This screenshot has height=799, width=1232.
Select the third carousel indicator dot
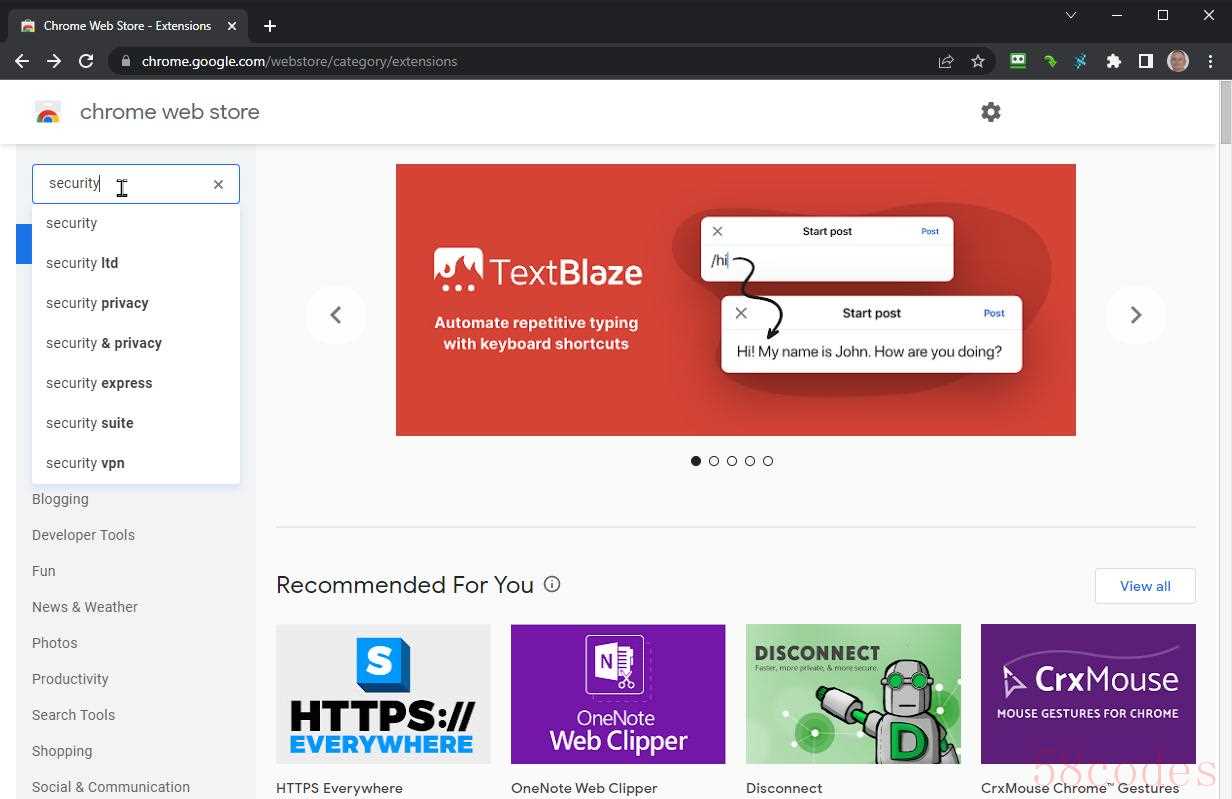tap(732, 461)
